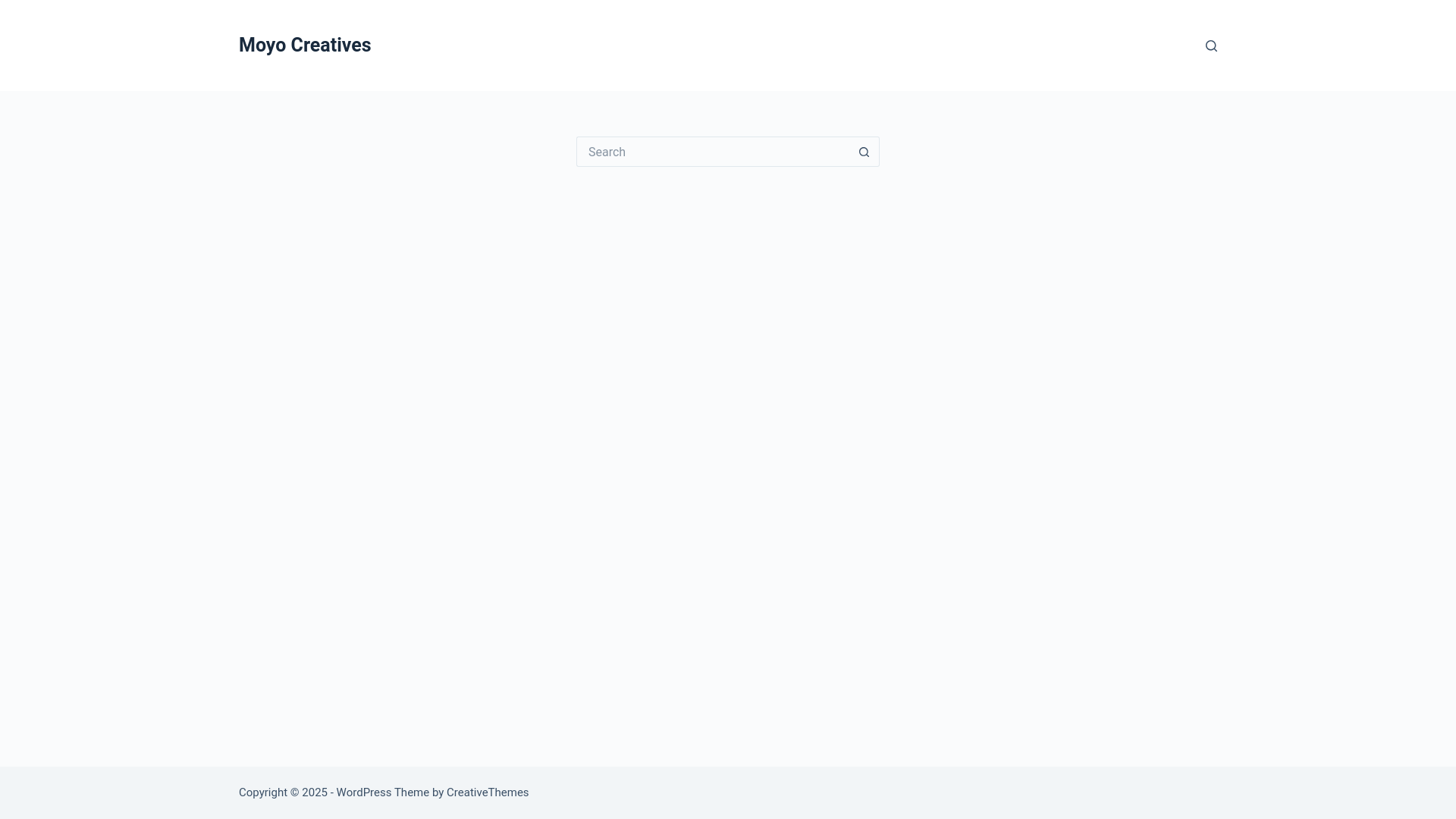1456x819 pixels.
Task: Open the CreativeThemes footer link
Action: coord(488,792)
